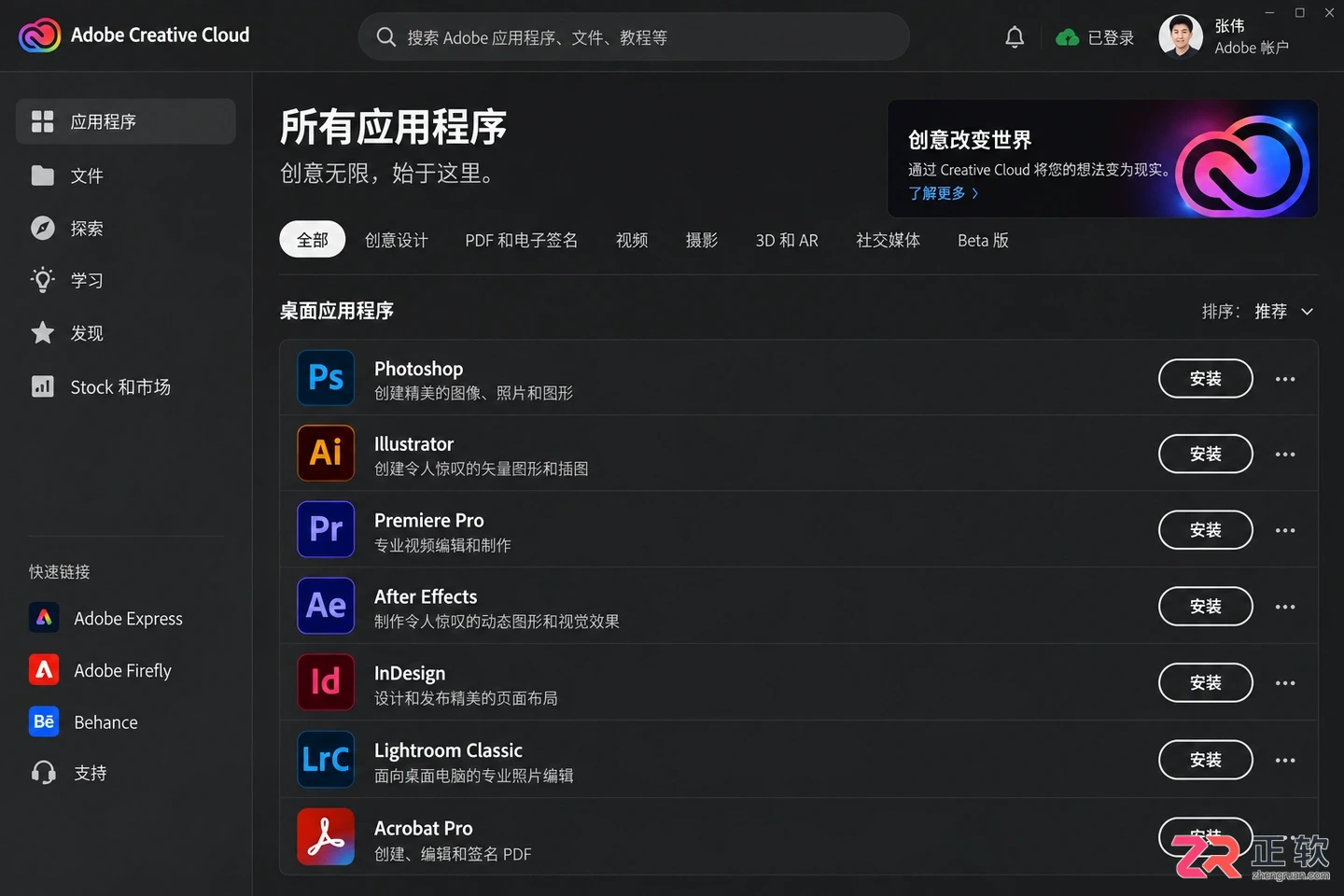The image size is (1344, 896).
Task: Open the notifications bell
Action: [1015, 37]
